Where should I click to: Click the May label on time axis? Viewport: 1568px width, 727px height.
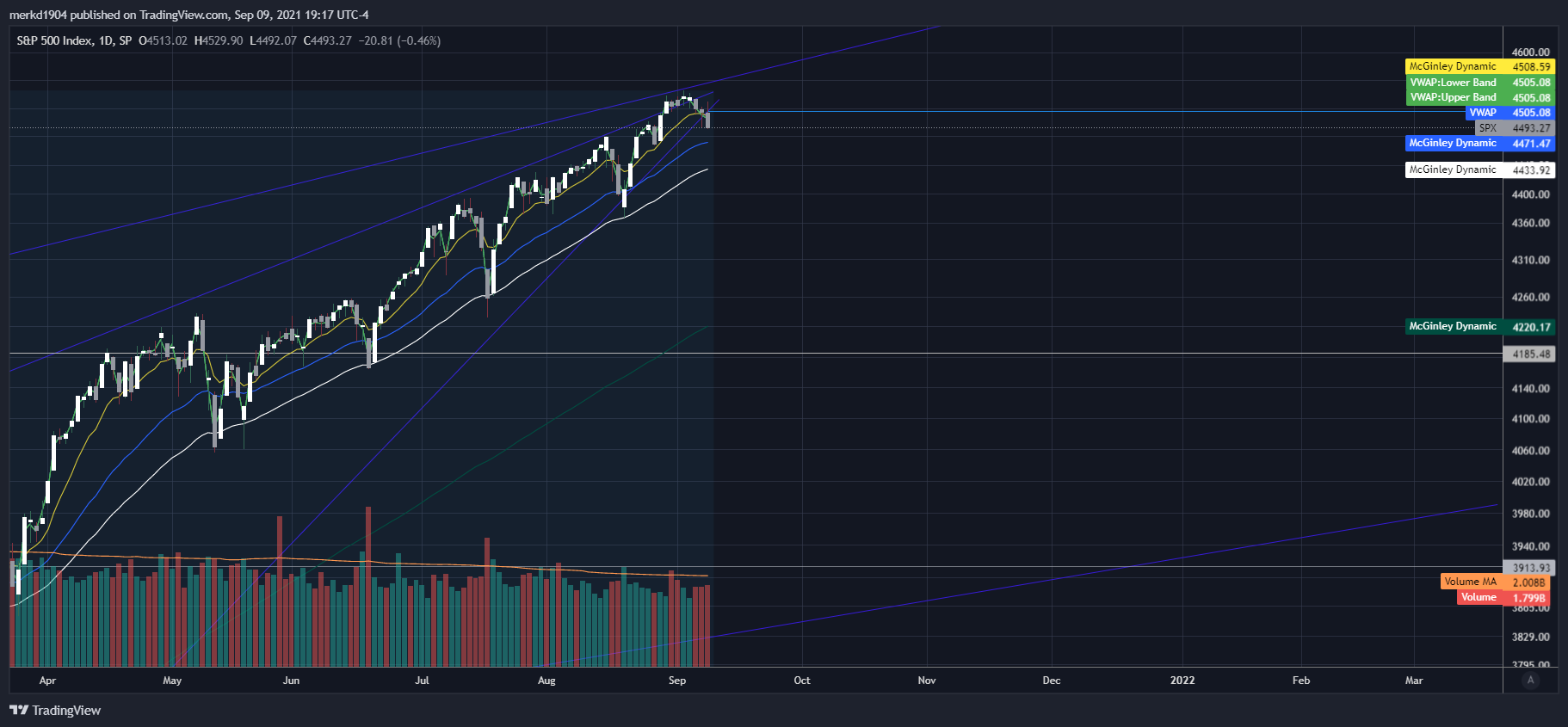[x=172, y=681]
